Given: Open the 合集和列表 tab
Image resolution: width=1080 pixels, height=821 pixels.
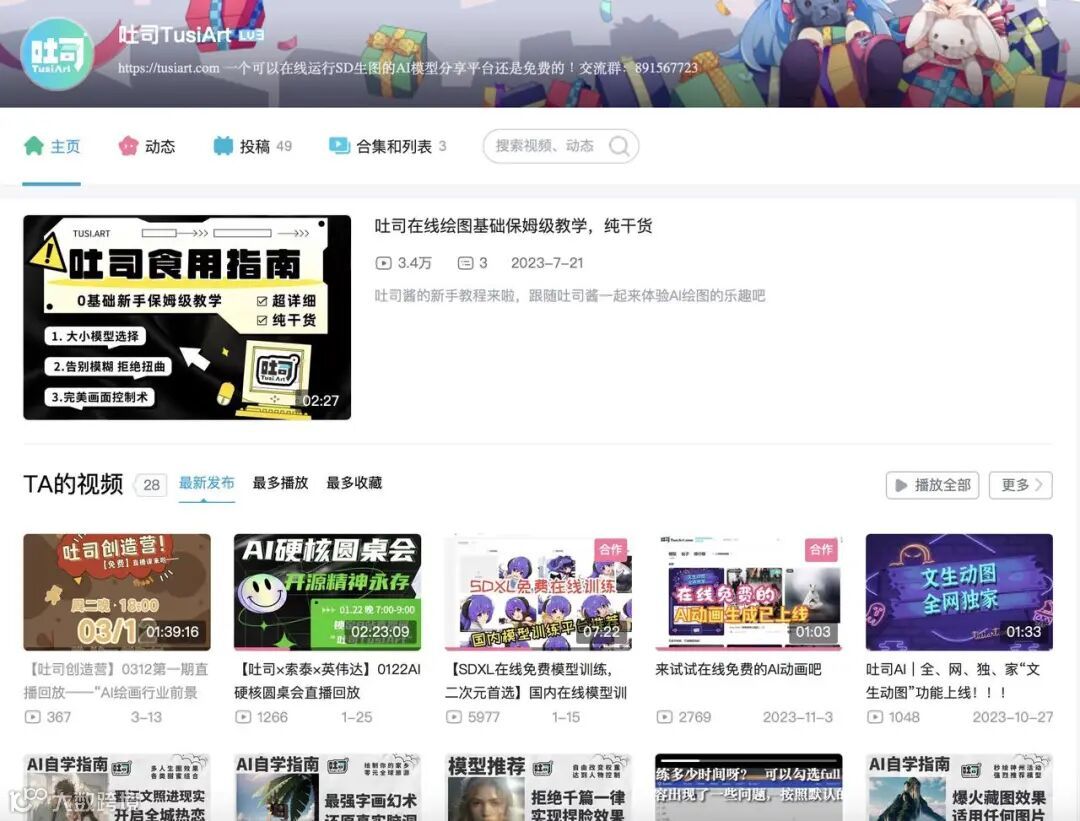Looking at the screenshot, I should [x=388, y=146].
